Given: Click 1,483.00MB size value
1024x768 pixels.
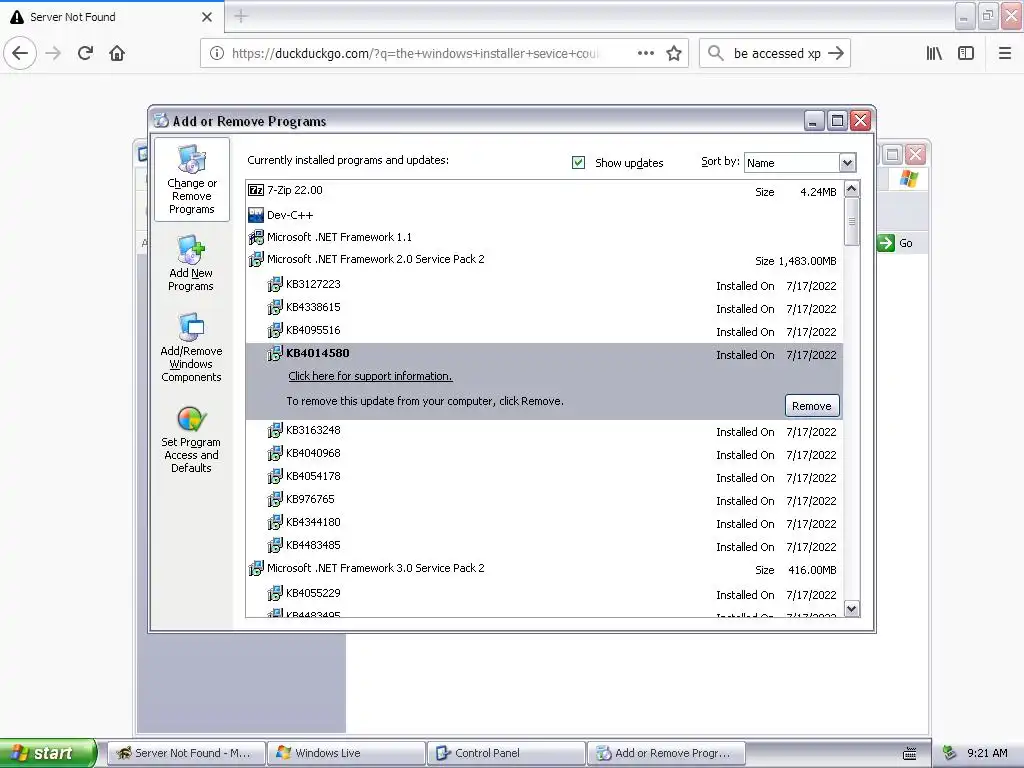Looking at the screenshot, I should 807,261.
